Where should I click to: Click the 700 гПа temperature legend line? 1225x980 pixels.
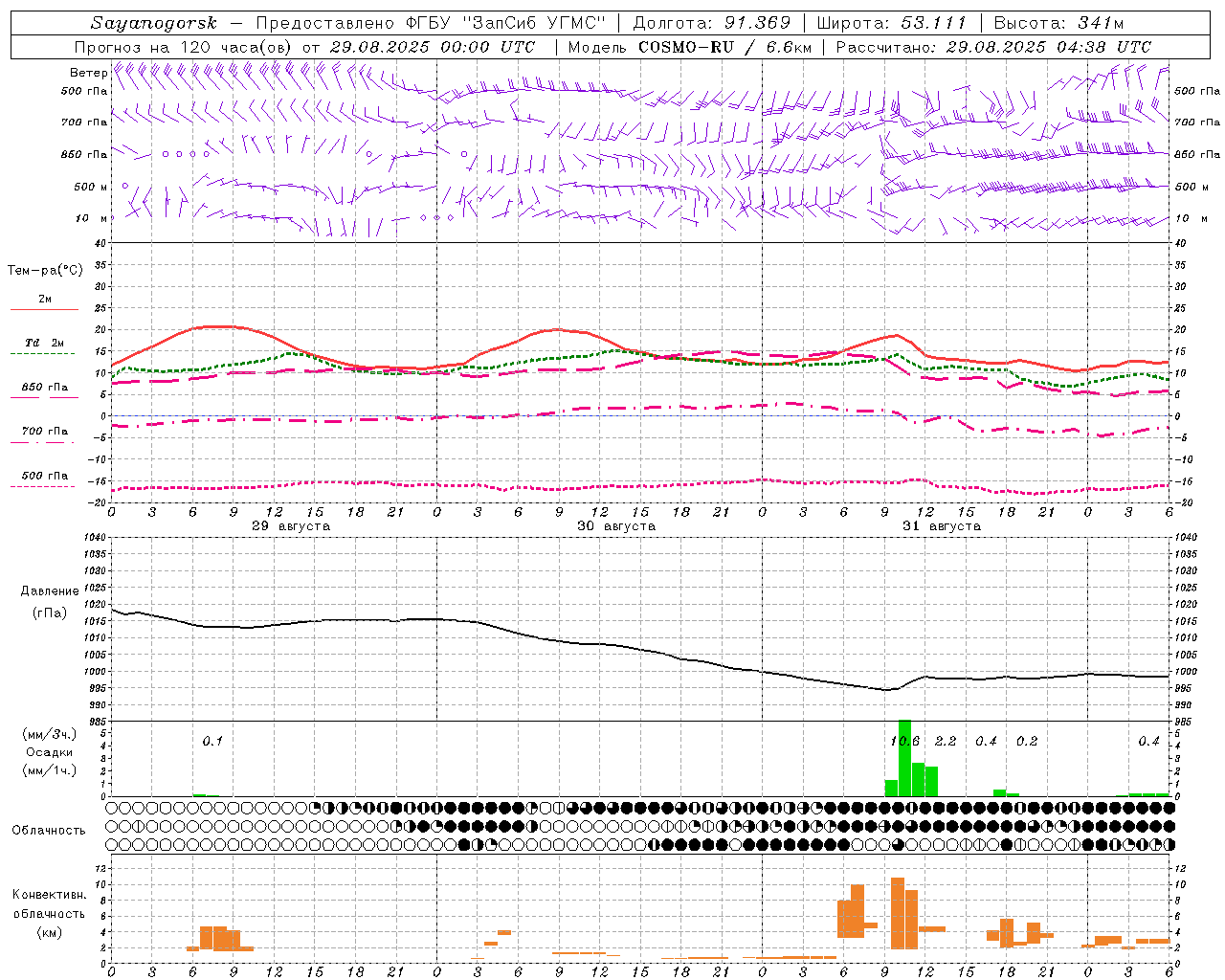pyautogui.click(x=44, y=442)
